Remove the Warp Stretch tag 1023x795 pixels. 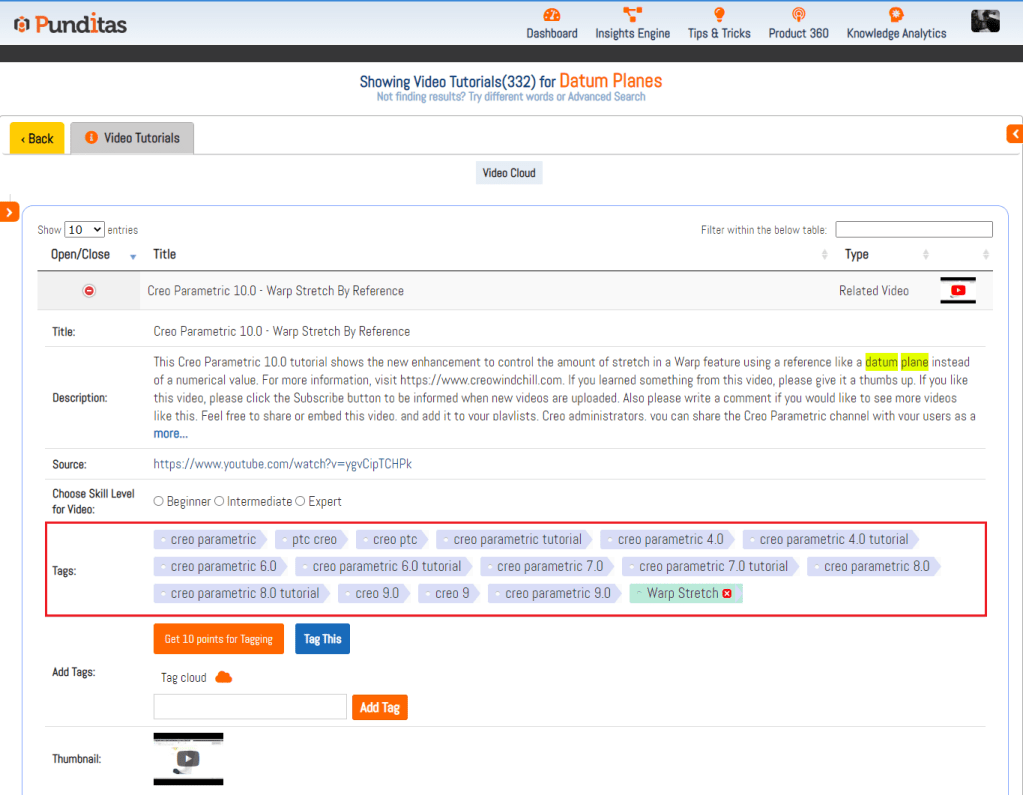pos(727,594)
